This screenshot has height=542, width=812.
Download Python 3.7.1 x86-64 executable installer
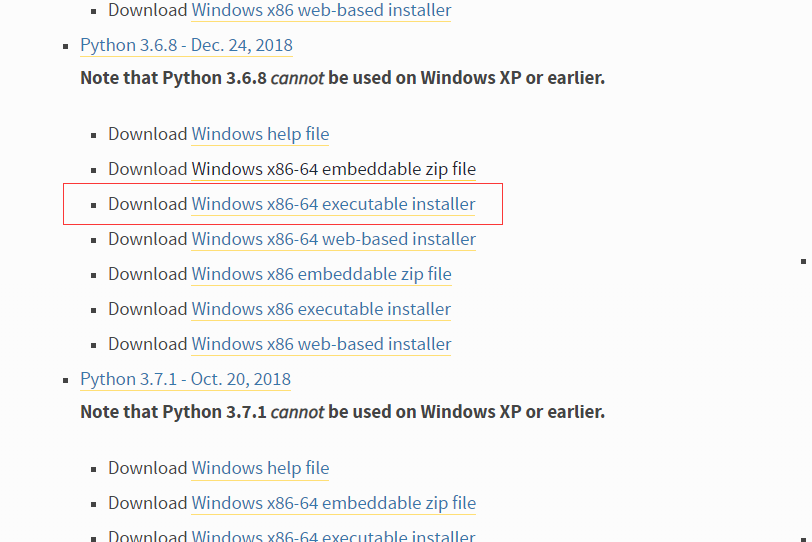pos(333,536)
